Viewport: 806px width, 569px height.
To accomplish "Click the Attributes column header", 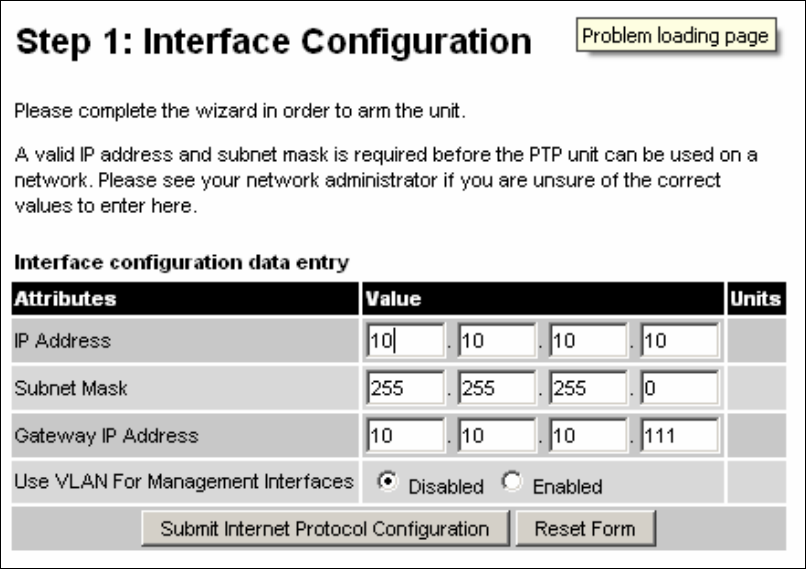I will point(65,298).
